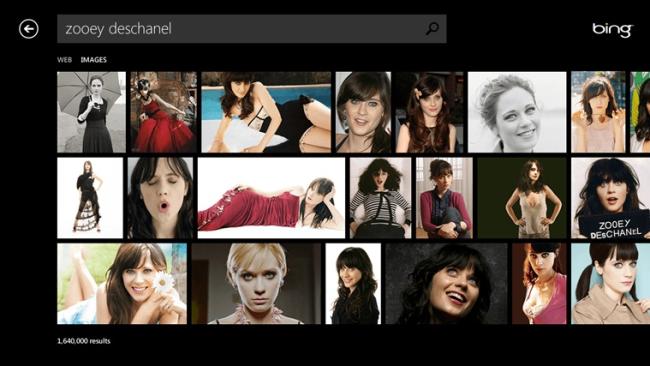Viewport: 650px width, 366px height.
Task: Select the laughing upward-looking portrait thumbnail
Action: (446, 284)
